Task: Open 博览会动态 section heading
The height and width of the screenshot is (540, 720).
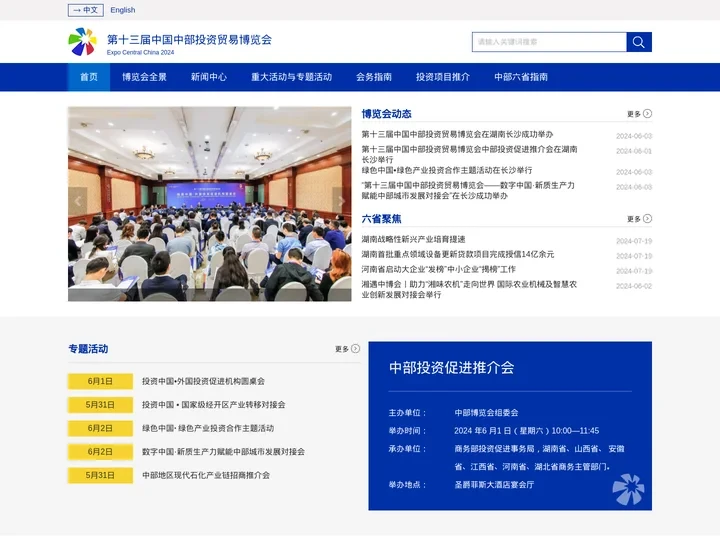Action: coord(386,114)
